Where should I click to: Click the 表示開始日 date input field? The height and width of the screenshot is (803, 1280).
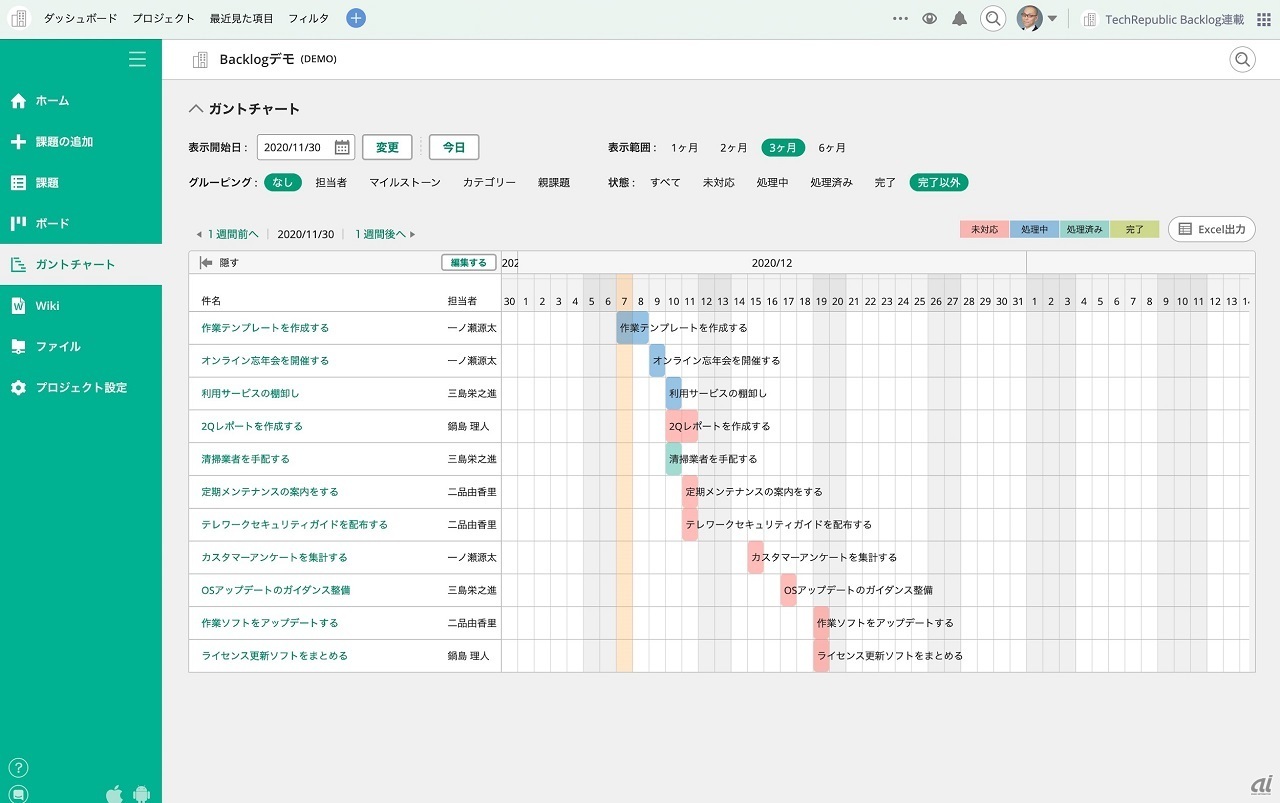[294, 147]
